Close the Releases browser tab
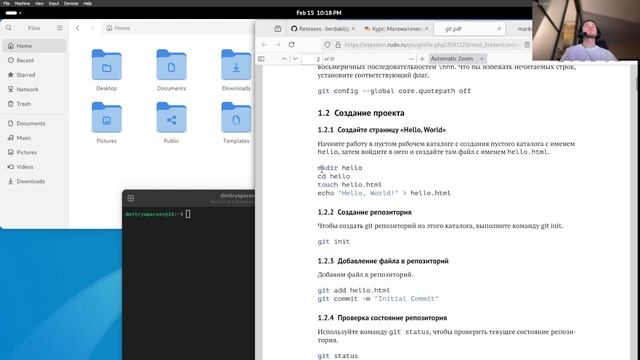 point(353,29)
